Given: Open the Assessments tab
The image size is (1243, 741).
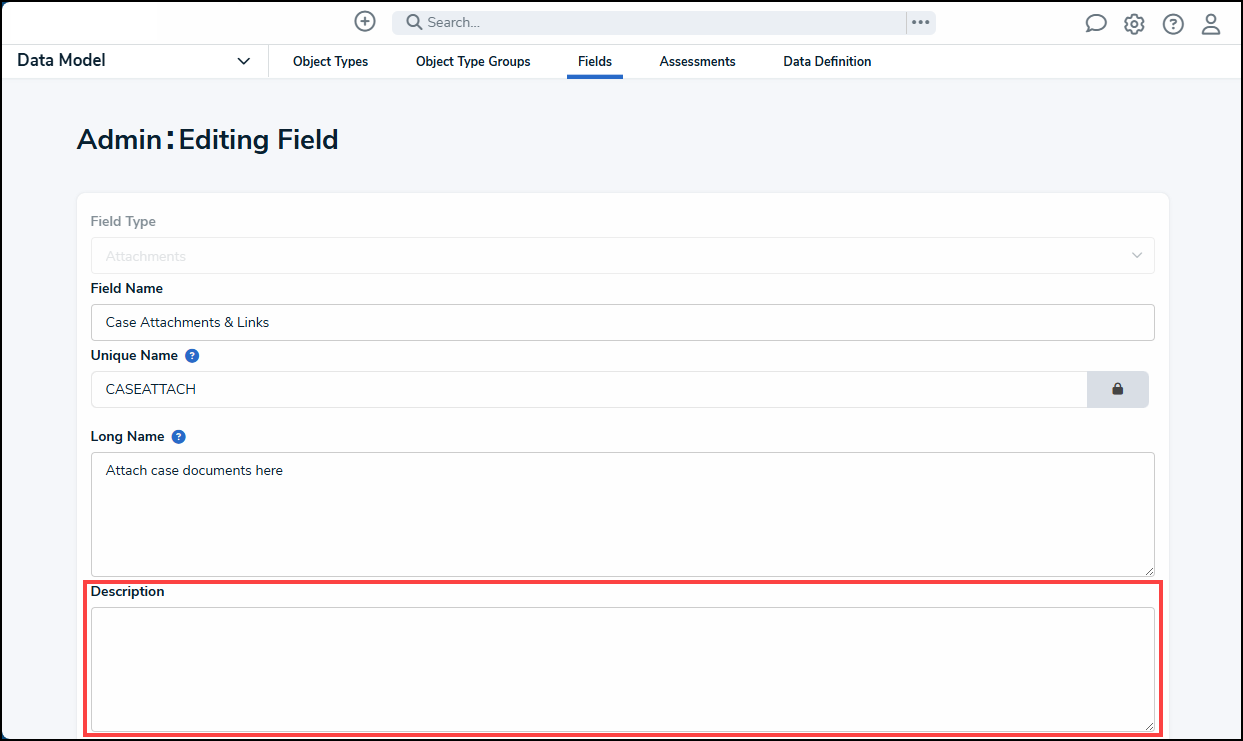Looking at the screenshot, I should click(x=697, y=61).
